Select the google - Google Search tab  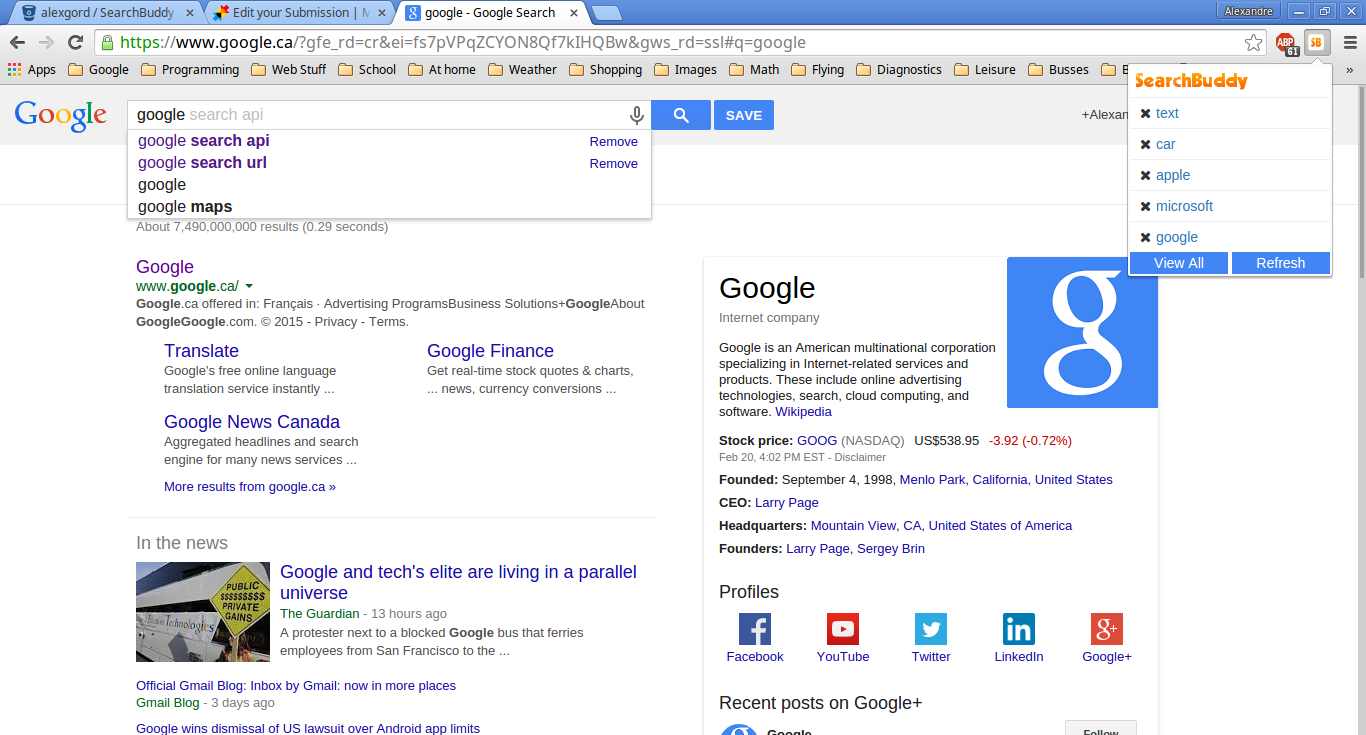point(490,13)
